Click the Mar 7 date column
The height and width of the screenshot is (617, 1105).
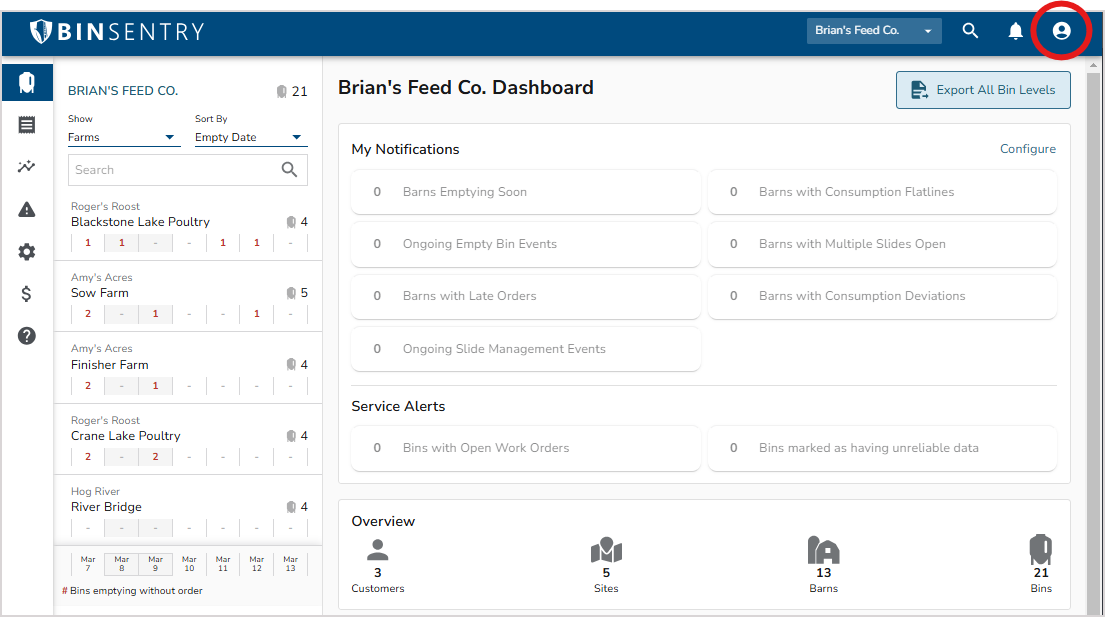[x=88, y=563]
